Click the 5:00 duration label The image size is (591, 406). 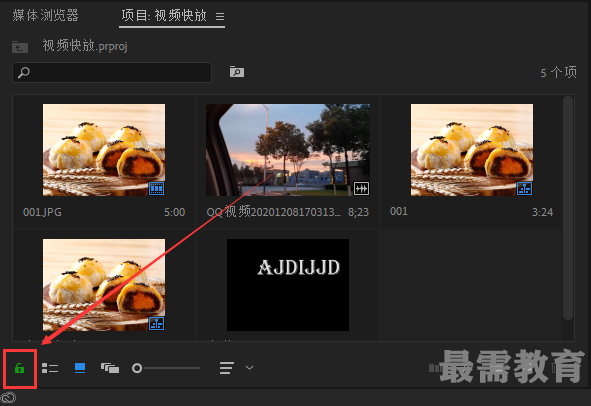(175, 212)
